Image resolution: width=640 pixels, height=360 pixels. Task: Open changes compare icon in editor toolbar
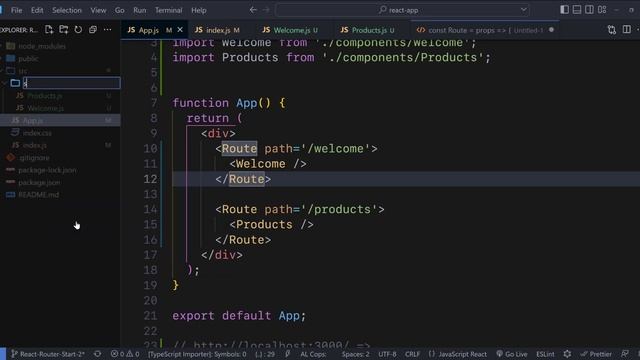[x=611, y=29]
